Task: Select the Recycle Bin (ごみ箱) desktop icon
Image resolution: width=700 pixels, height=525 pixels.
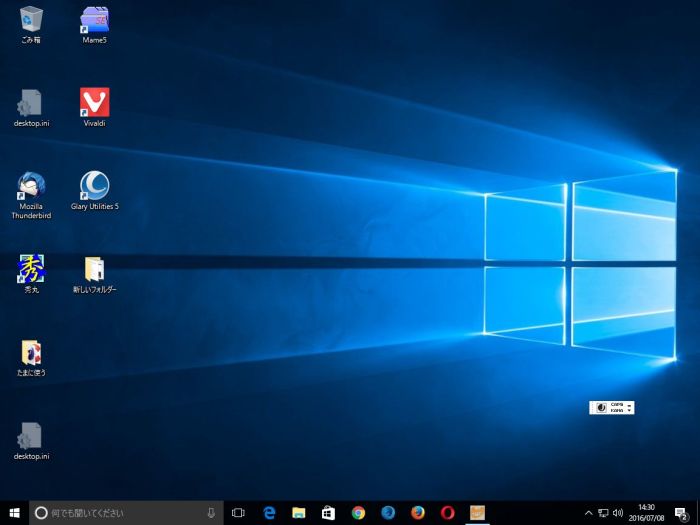Action: 31,20
